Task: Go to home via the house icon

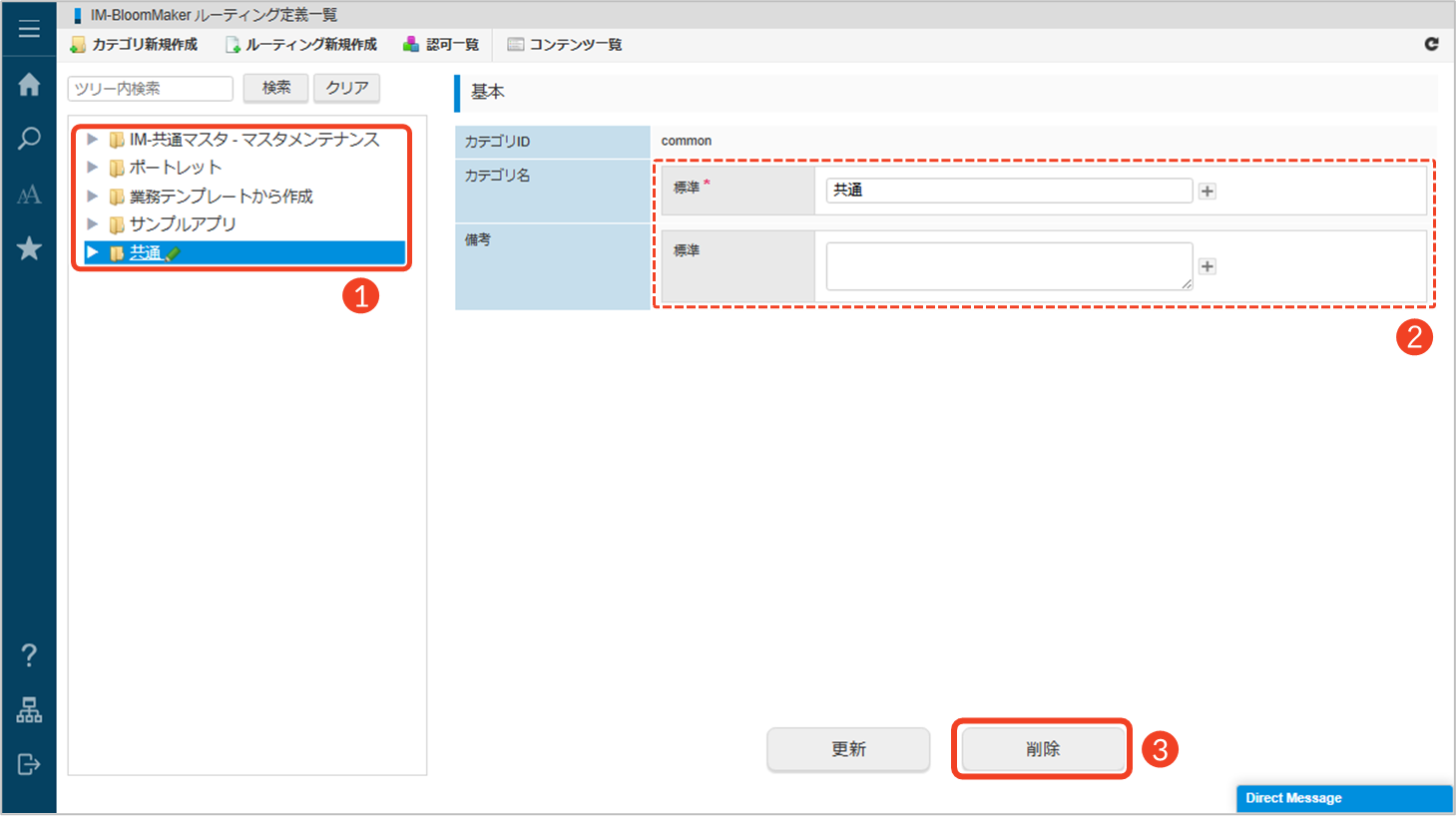Action: 29,85
